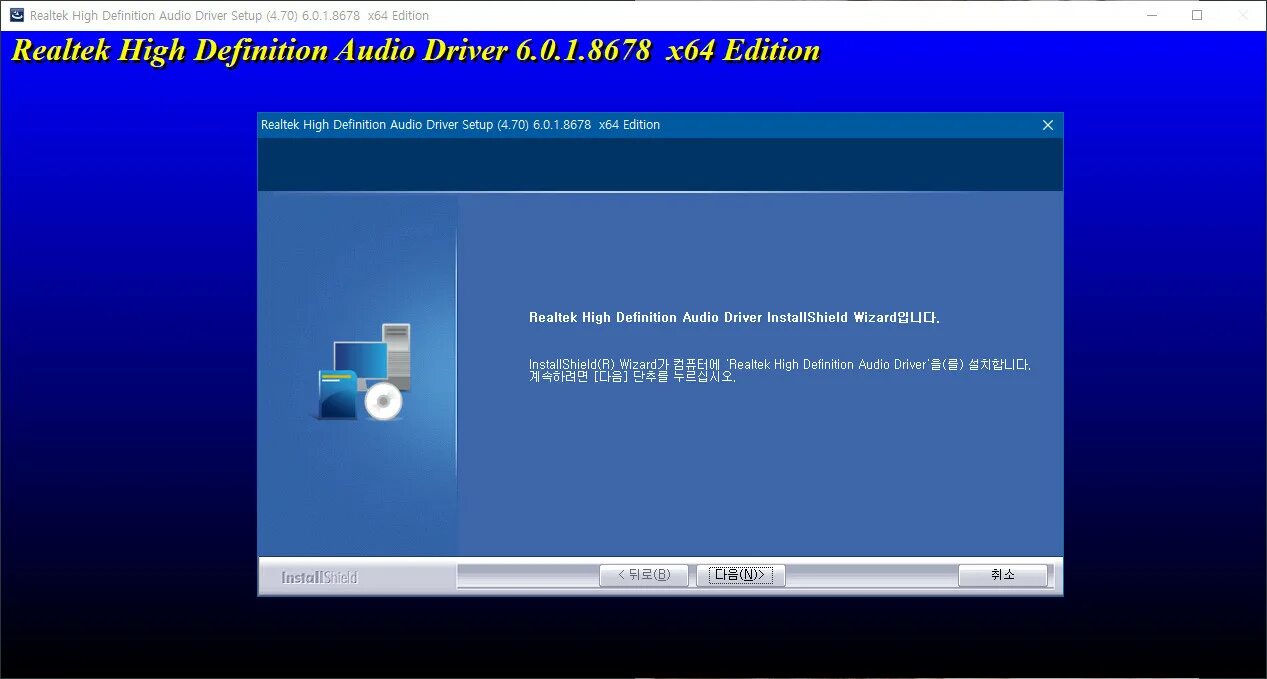The width and height of the screenshot is (1267, 679).
Task: Click the outer window title text
Action: point(229,16)
